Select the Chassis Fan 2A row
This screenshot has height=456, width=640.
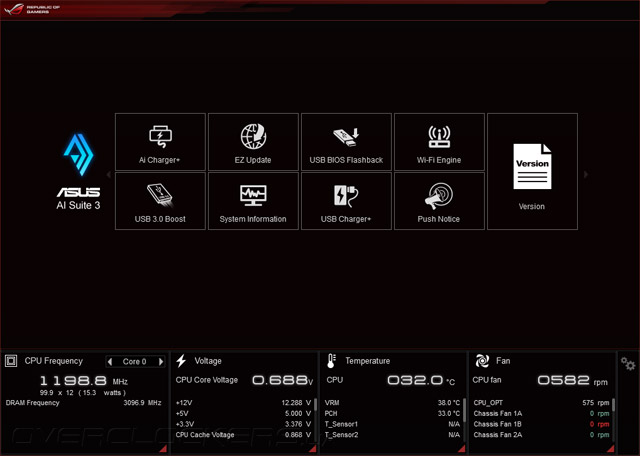coord(541,435)
